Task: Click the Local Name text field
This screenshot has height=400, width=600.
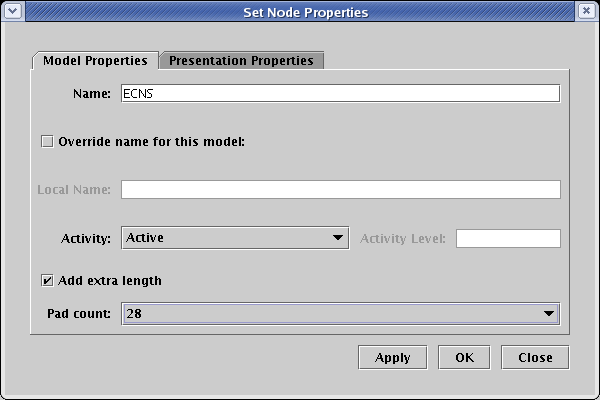Action: click(340, 190)
